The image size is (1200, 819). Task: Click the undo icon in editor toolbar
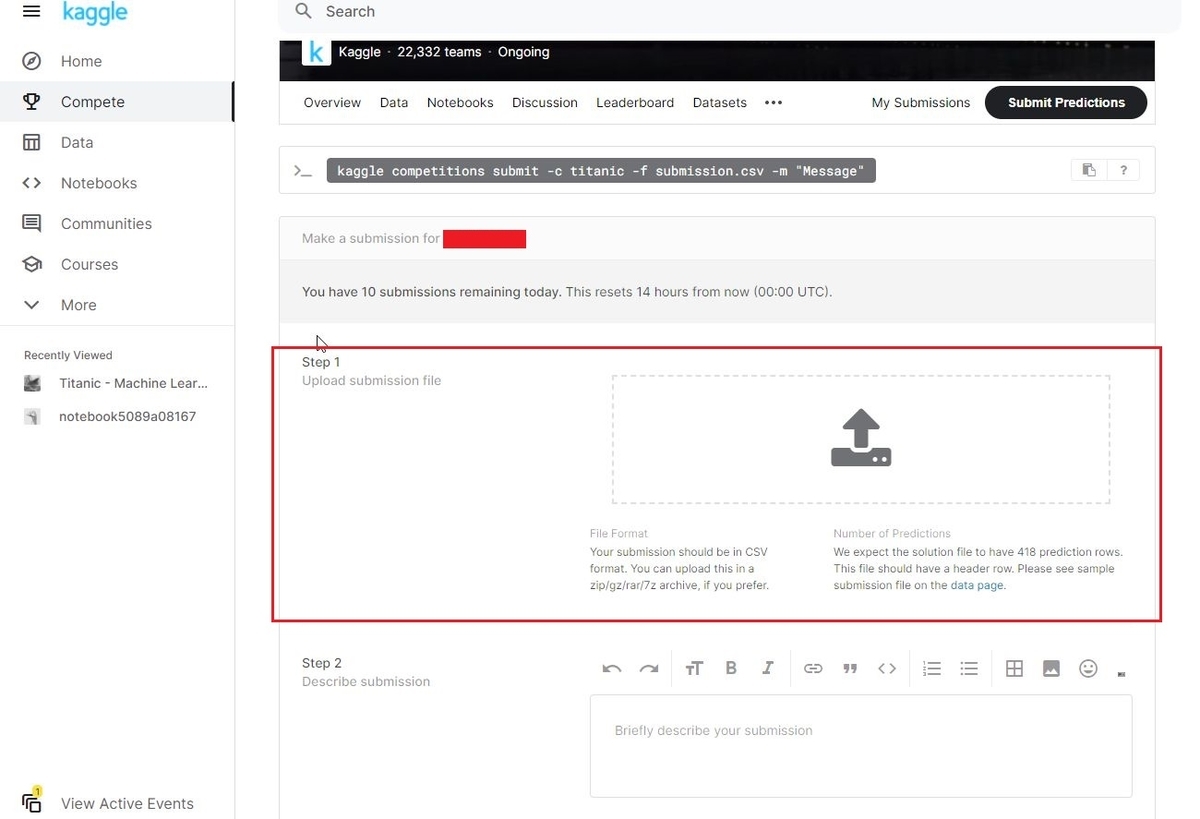(612, 669)
